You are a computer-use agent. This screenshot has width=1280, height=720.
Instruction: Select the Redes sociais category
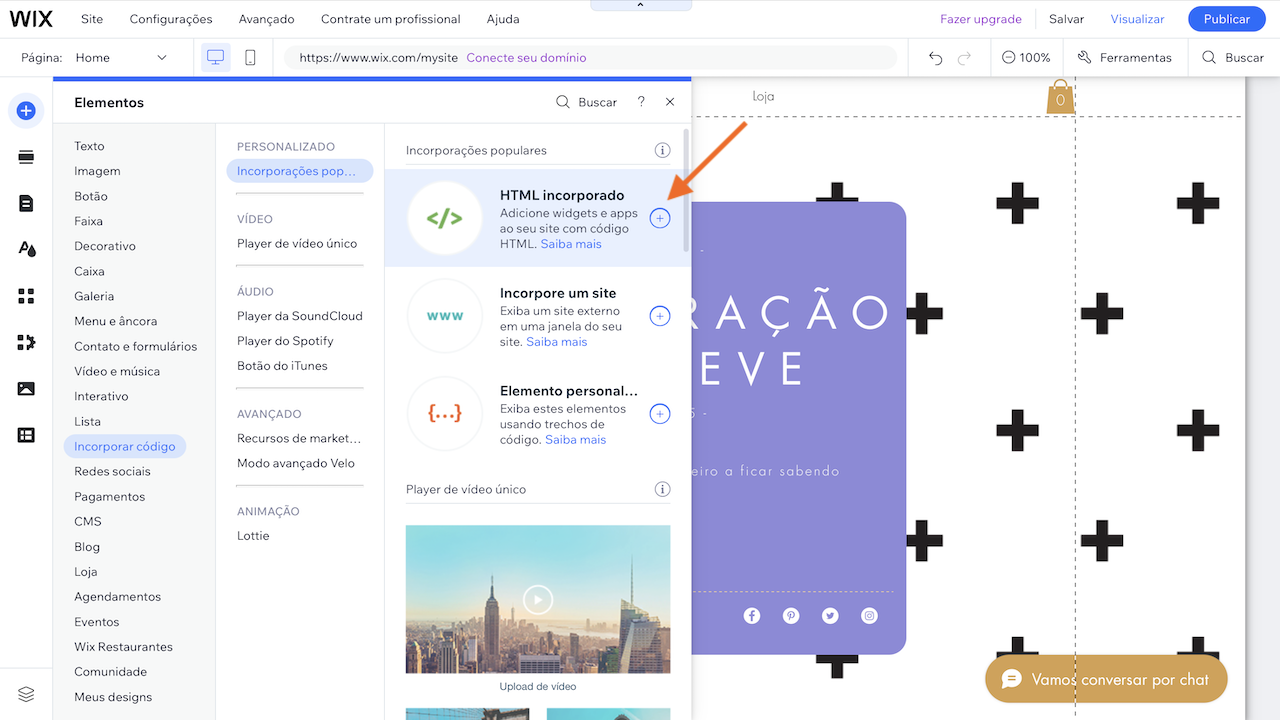(x=113, y=470)
